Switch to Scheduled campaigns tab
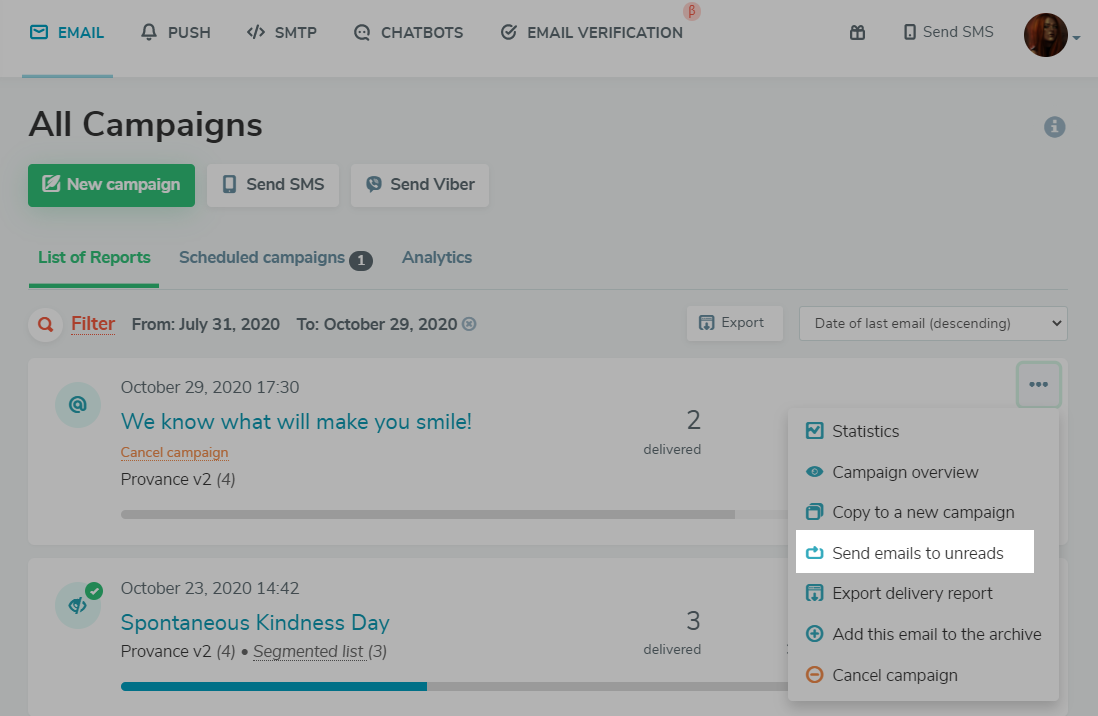Viewport: 1098px width, 716px height. 262,258
